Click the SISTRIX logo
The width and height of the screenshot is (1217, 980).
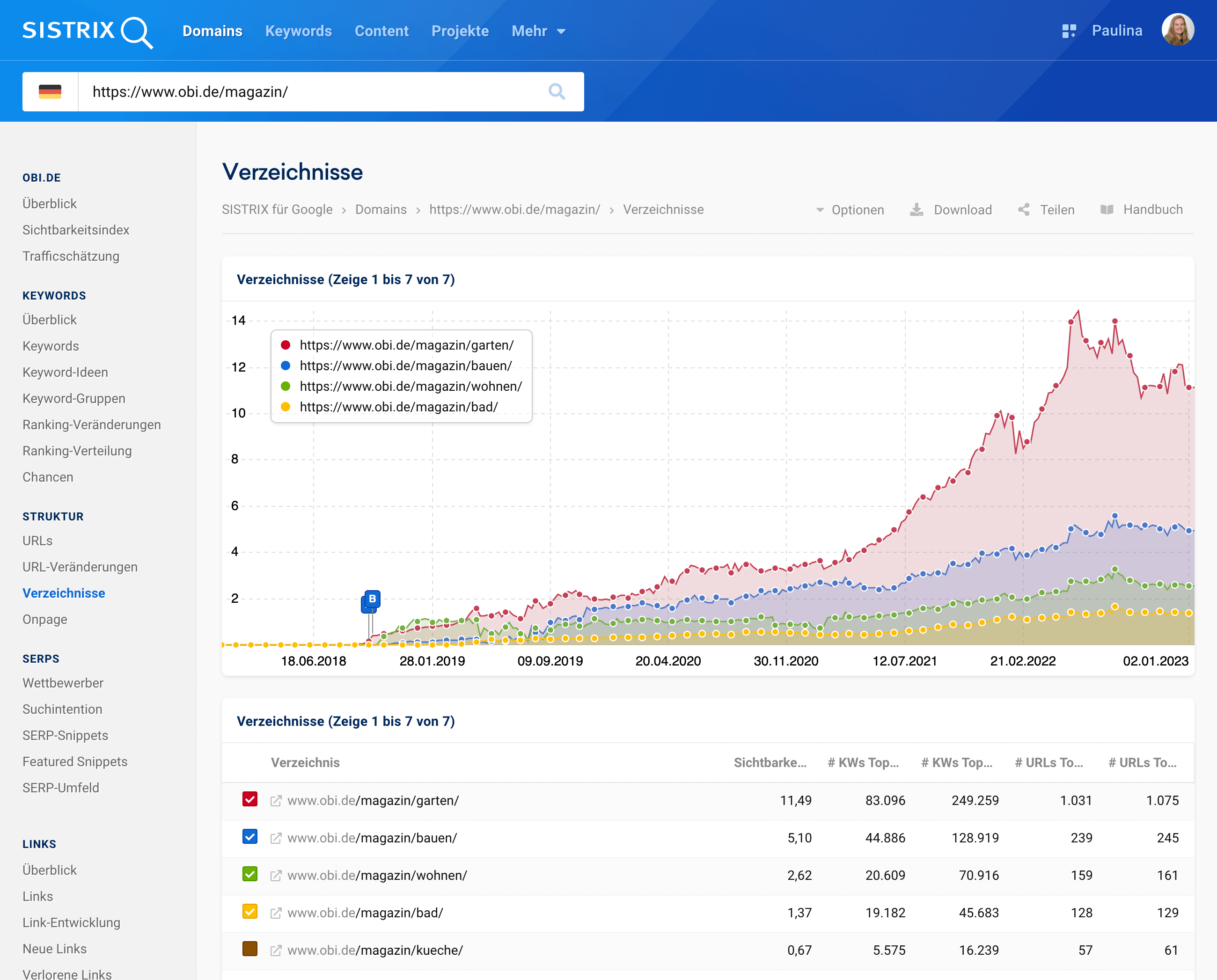87,32
